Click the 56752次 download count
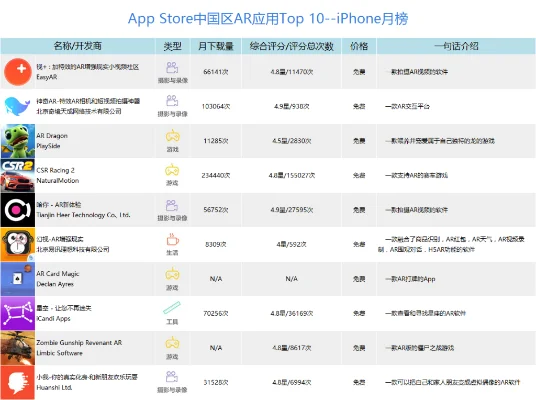The image size is (536, 400). tap(216, 210)
